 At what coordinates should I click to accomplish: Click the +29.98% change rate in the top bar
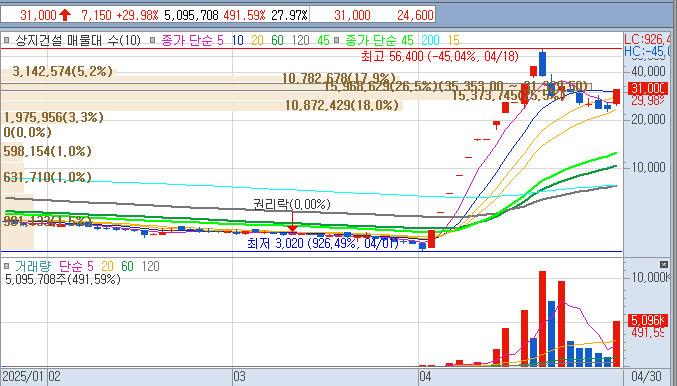(137, 16)
